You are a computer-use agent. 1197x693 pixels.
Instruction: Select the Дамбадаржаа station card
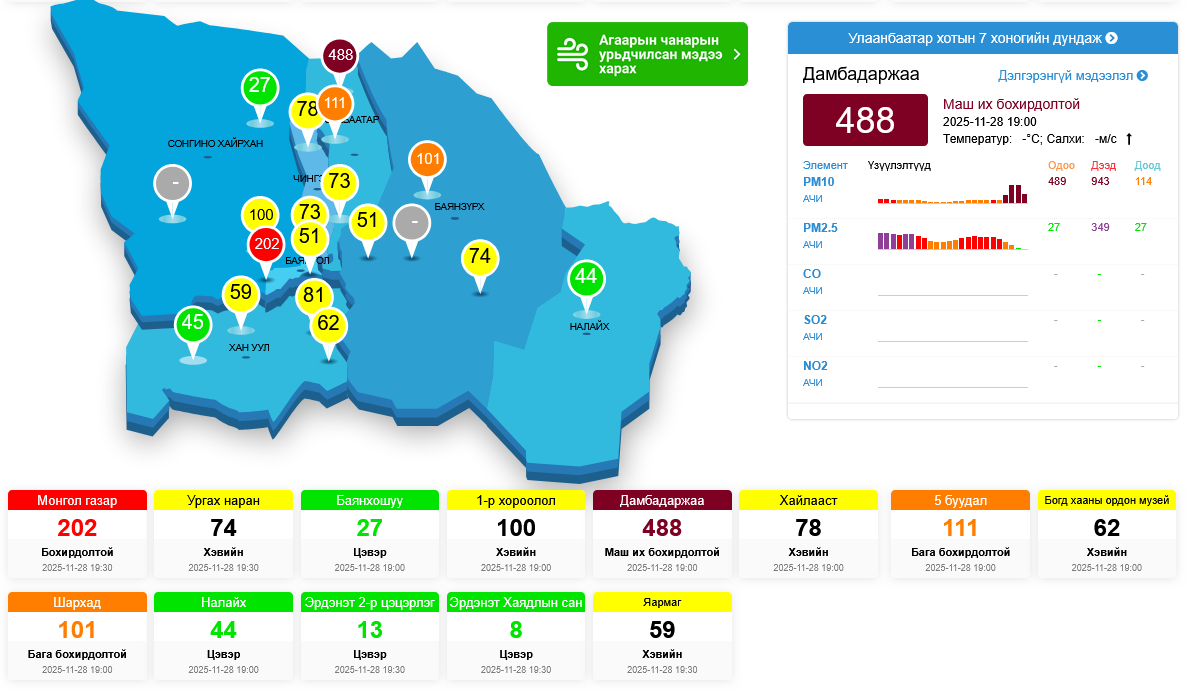pyautogui.click(x=662, y=534)
